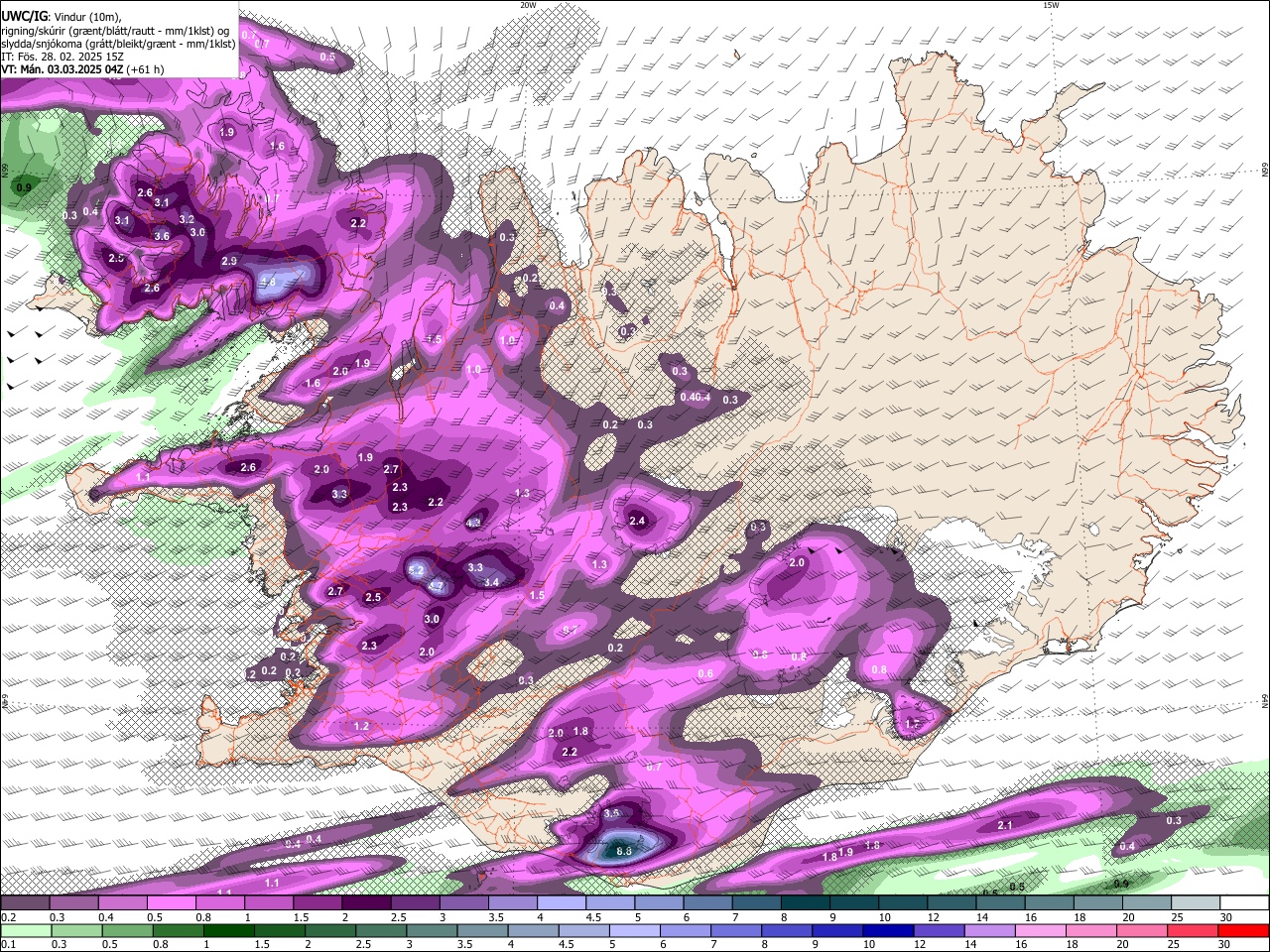Click the 2.1 value in the southeast offshore band
Viewport: 1270px width, 952px height.
pyautogui.click(x=1005, y=825)
